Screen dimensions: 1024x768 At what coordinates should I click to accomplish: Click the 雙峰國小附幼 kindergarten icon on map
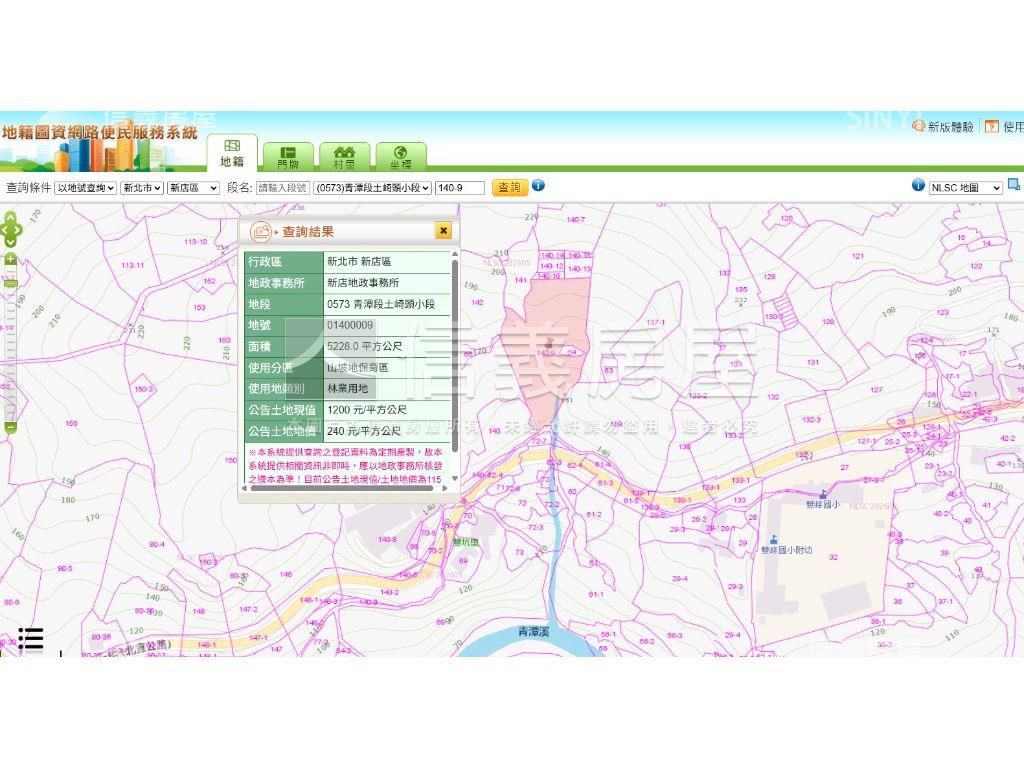tap(774, 539)
